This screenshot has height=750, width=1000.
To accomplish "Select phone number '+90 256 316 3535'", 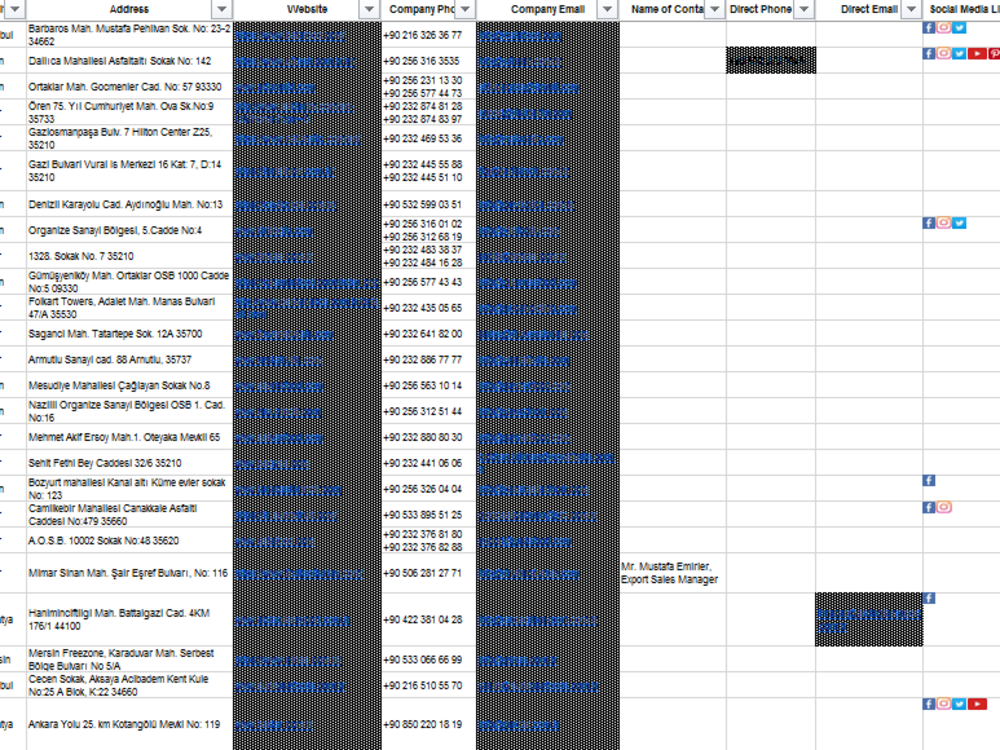I will point(421,61).
